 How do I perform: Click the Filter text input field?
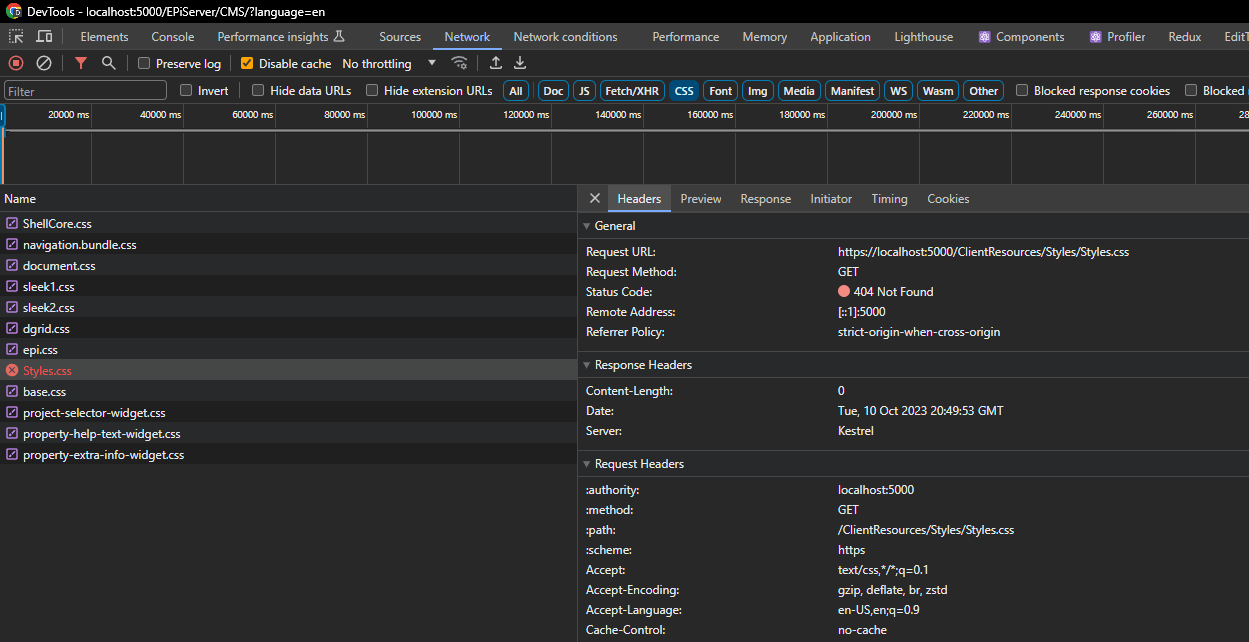(x=85, y=91)
